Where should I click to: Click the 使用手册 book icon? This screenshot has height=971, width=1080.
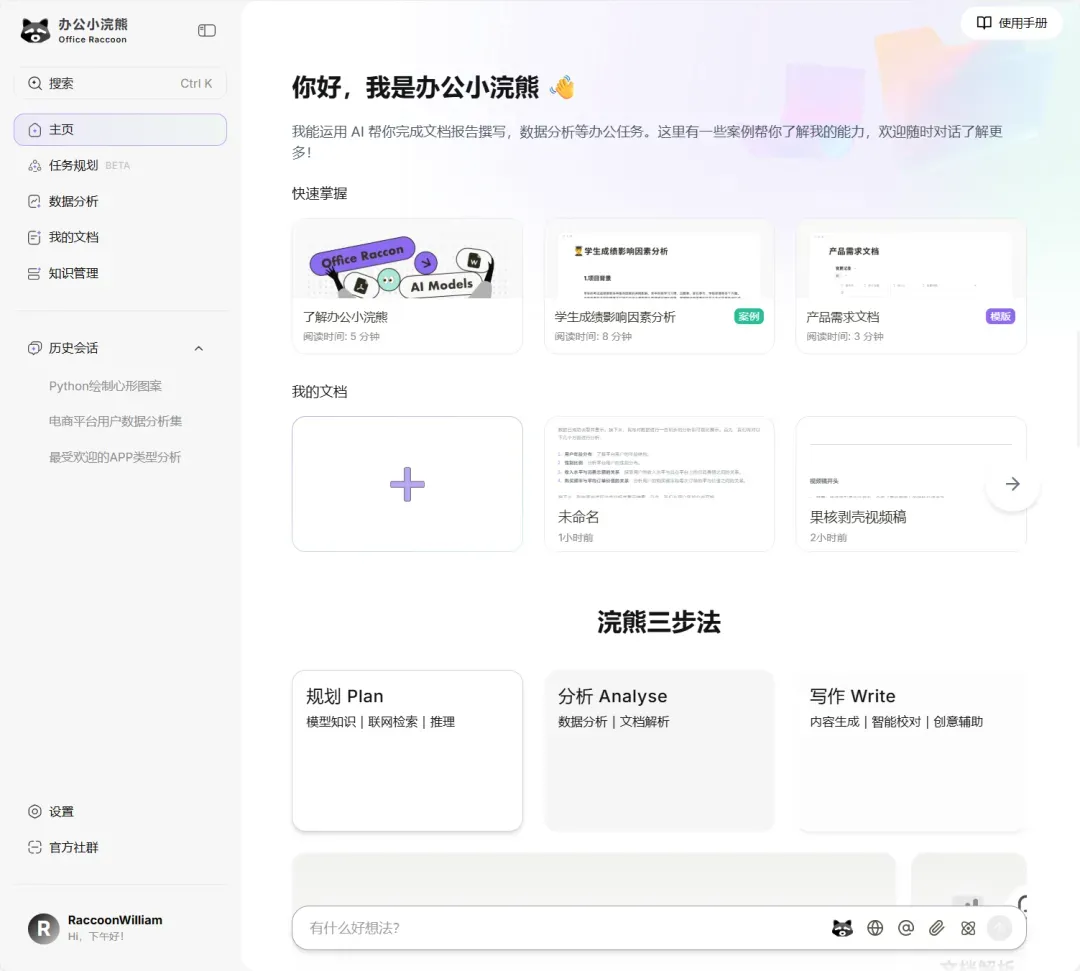tap(984, 23)
